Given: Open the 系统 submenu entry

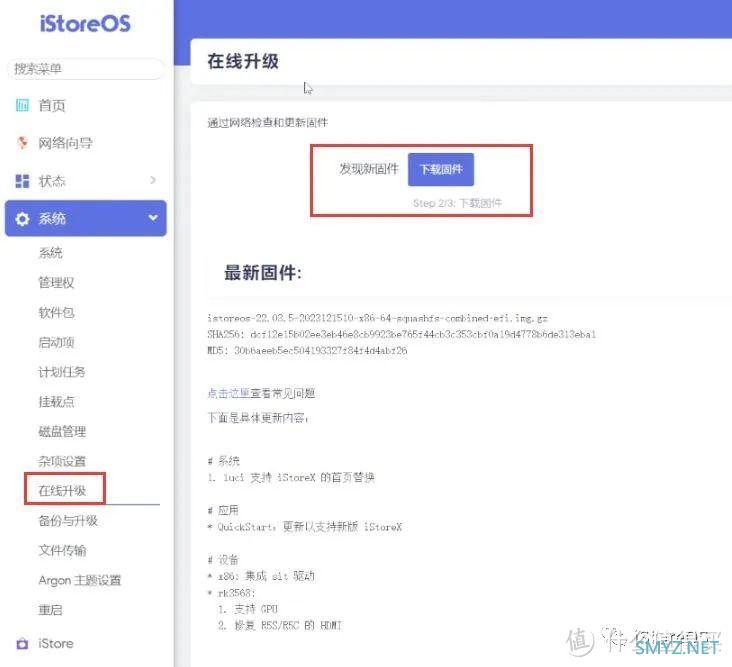Looking at the screenshot, I should [x=50, y=253].
